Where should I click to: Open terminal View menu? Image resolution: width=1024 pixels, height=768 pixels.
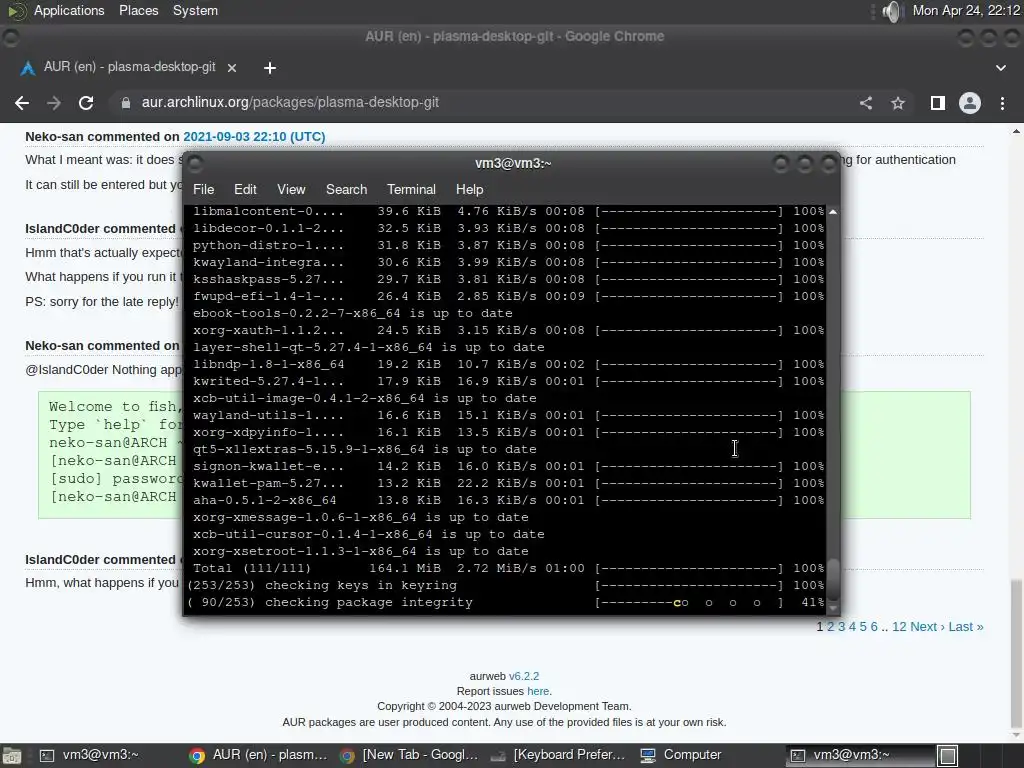pyautogui.click(x=291, y=189)
